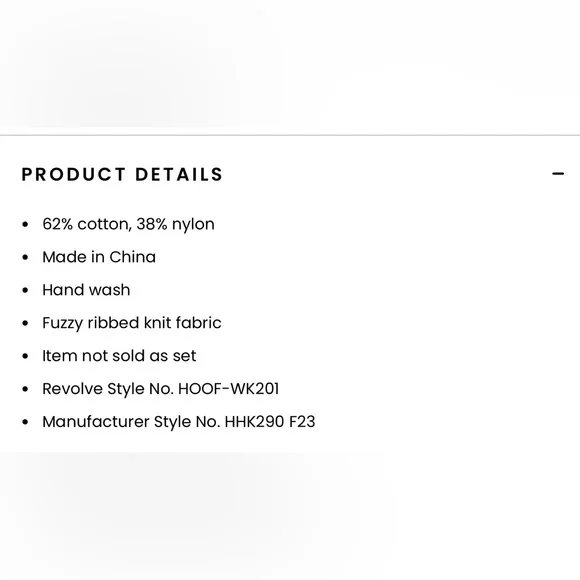Click the bullet beside 'Item not sold'
Screen dimensions: 580x580
[25, 356]
